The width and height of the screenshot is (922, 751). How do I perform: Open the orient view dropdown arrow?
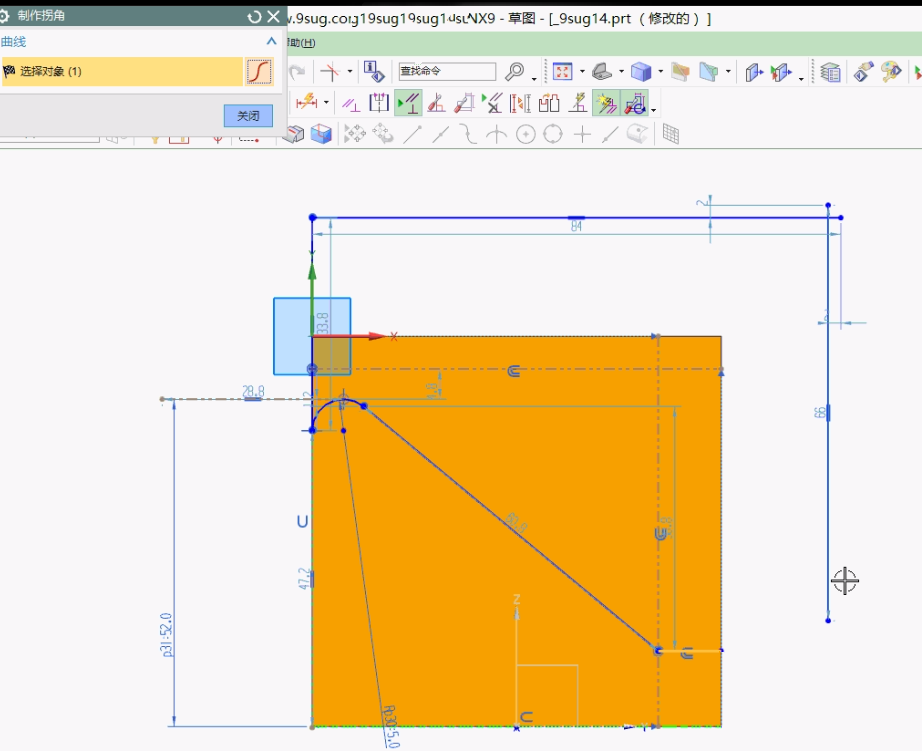622,72
